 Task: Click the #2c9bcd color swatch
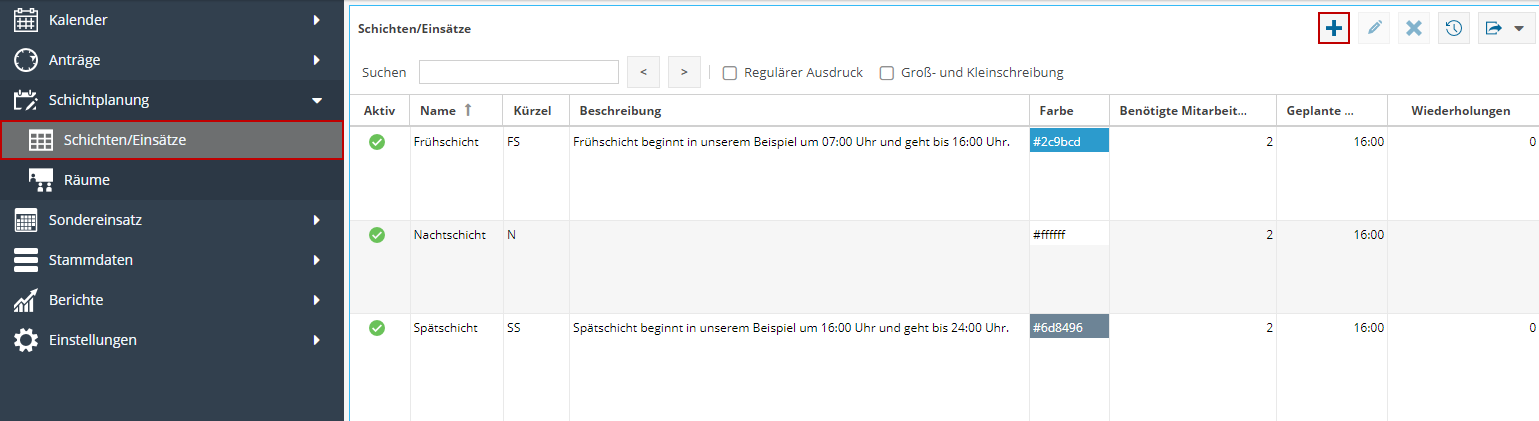pyautogui.click(x=1069, y=142)
